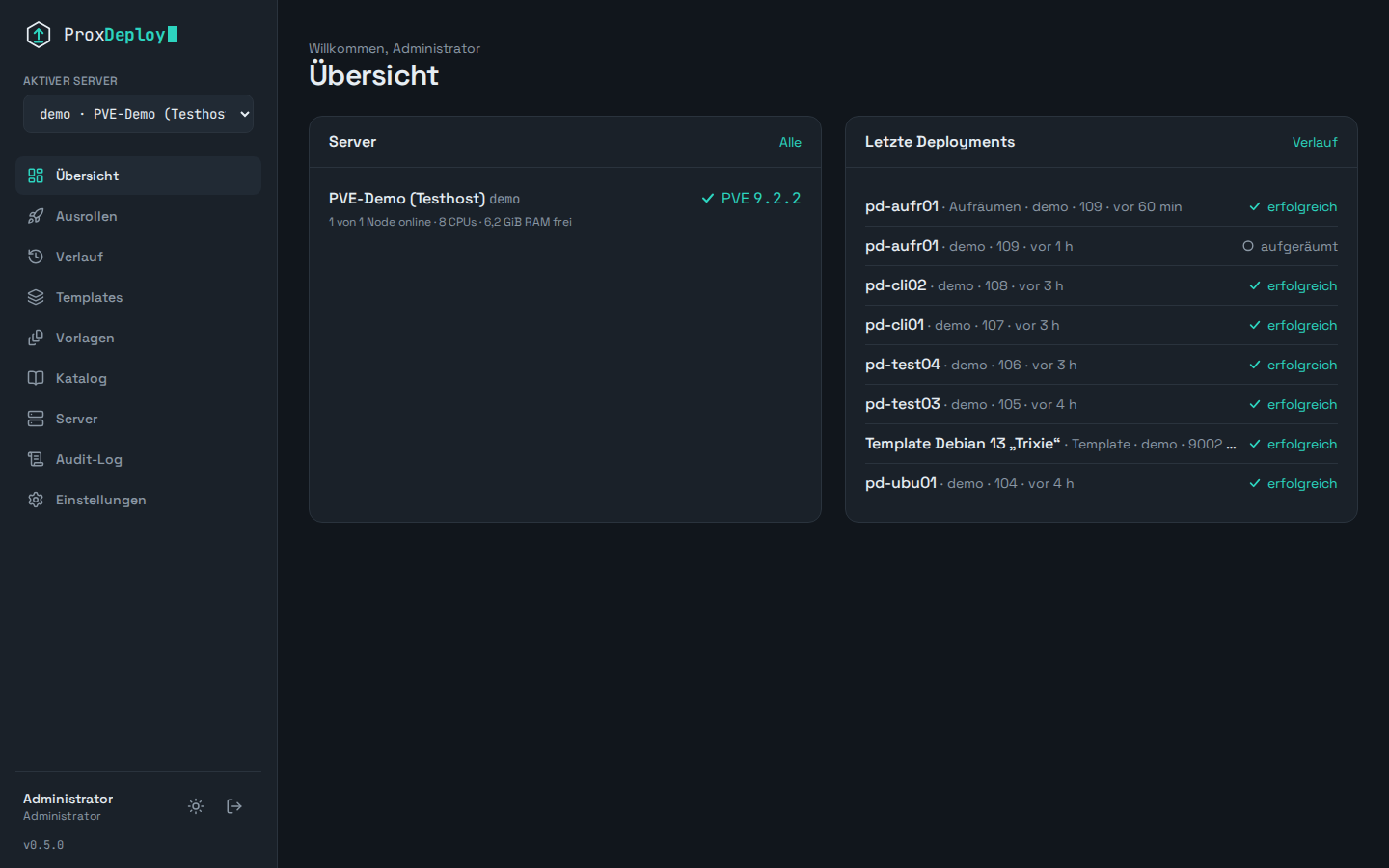
Task: Select the pd-cli01 deployment entry
Action: coord(1102,325)
